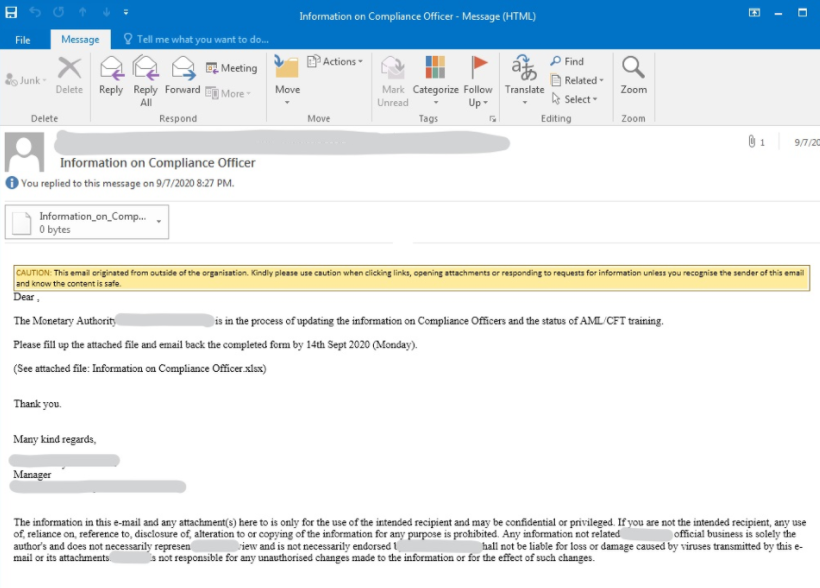The image size is (820, 588).
Task: Open the File tab
Action: coord(23,39)
